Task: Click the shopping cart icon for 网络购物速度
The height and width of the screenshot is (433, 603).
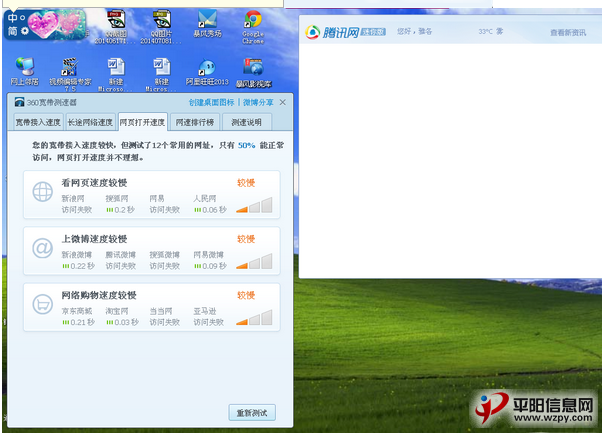Action: [x=42, y=304]
